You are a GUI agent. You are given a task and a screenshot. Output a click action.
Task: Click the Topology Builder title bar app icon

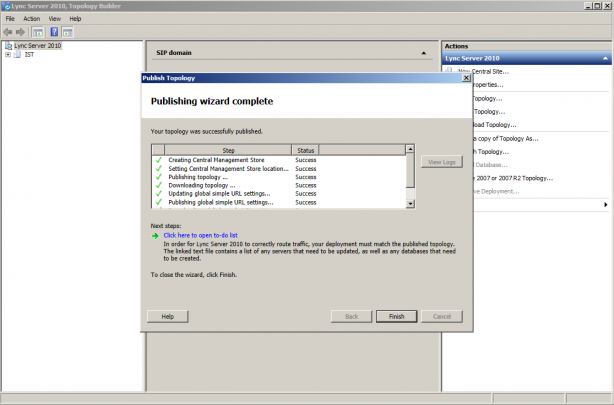[x=6, y=6]
